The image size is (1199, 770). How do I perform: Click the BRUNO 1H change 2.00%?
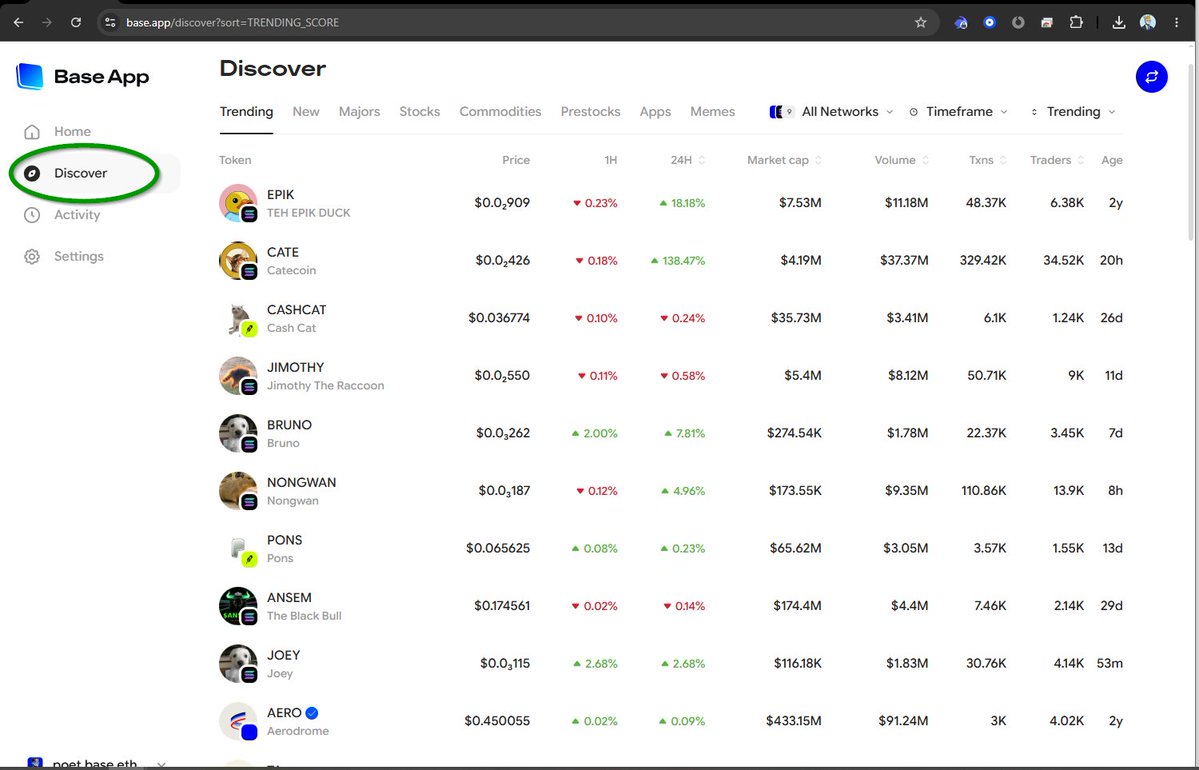(594, 434)
